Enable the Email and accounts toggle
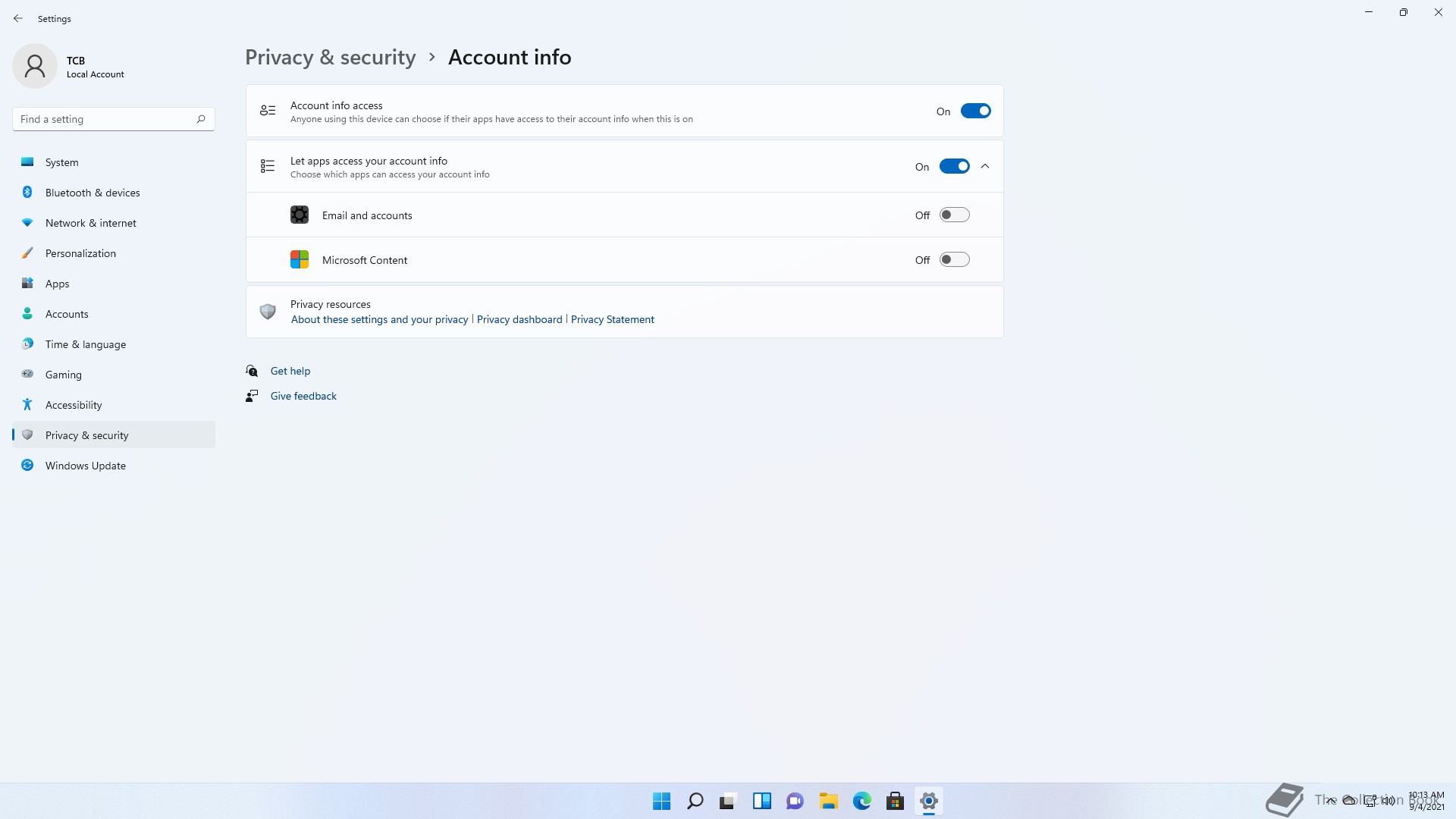Viewport: 1456px width, 819px height. click(954, 215)
